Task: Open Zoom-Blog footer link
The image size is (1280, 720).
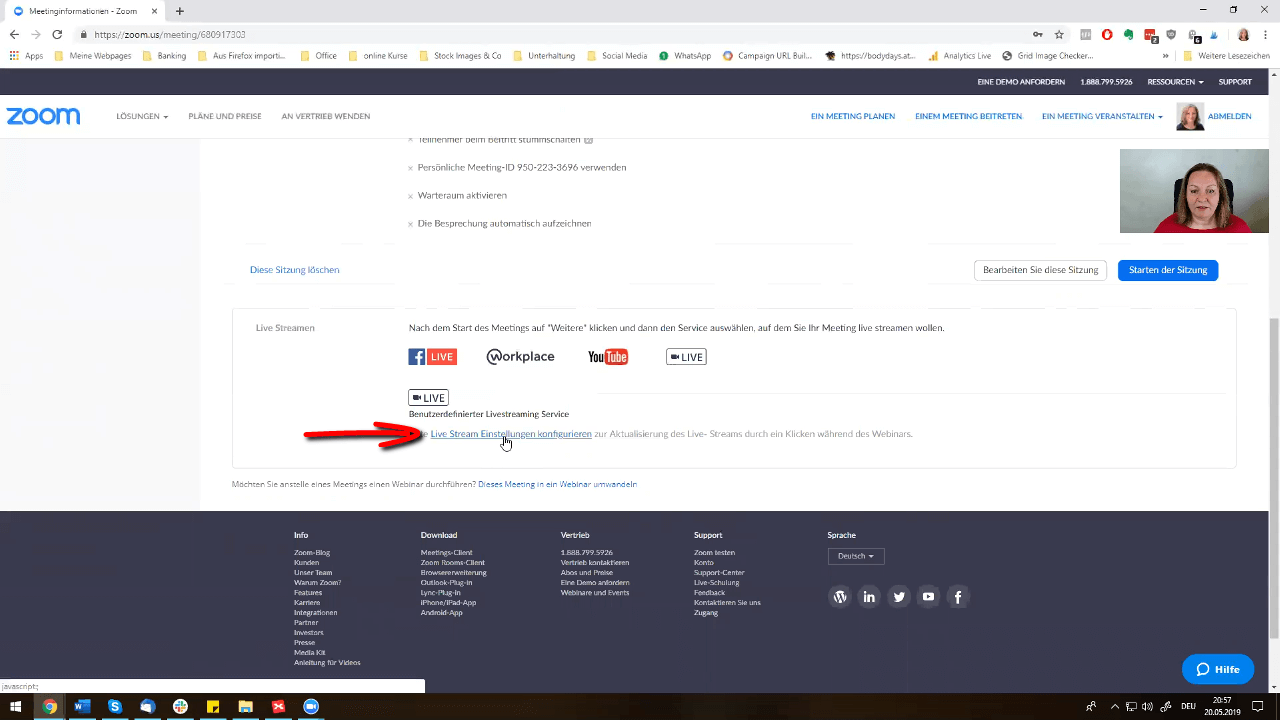Action: coord(312,553)
